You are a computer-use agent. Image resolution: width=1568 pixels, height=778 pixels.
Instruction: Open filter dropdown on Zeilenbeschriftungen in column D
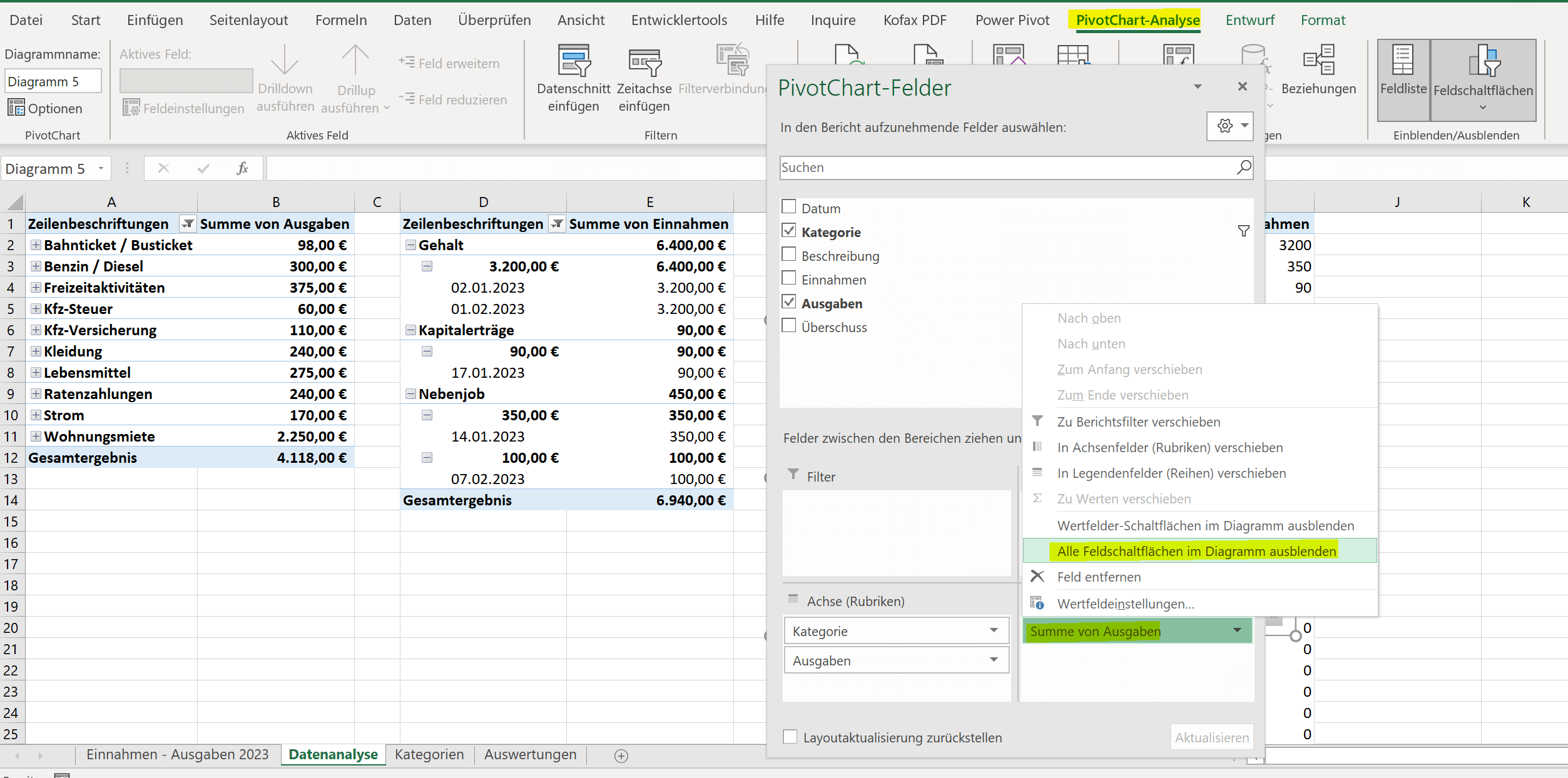pyautogui.click(x=557, y=223)
